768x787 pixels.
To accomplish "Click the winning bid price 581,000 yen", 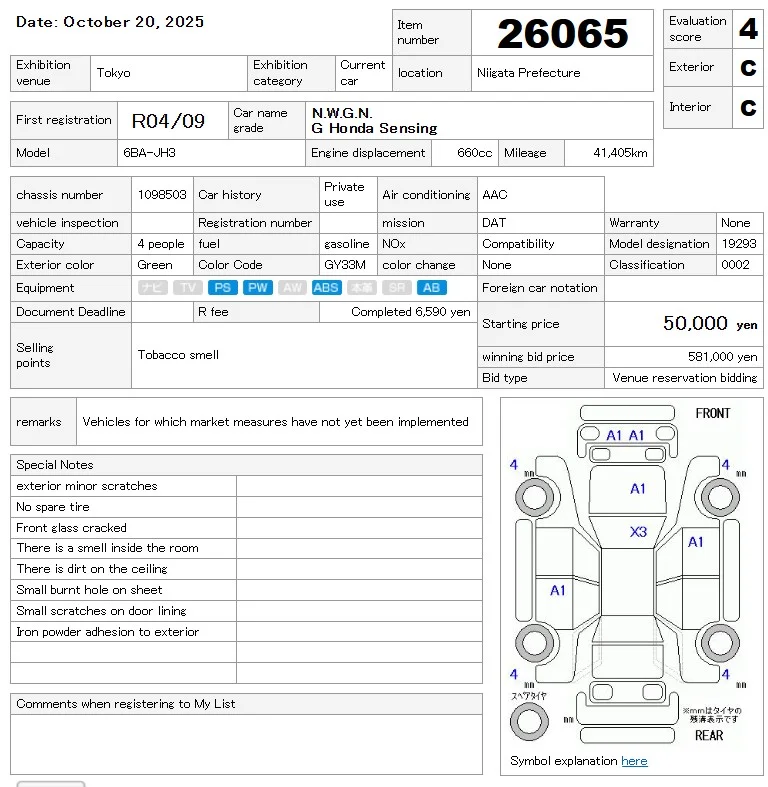I will coord(717,357).
